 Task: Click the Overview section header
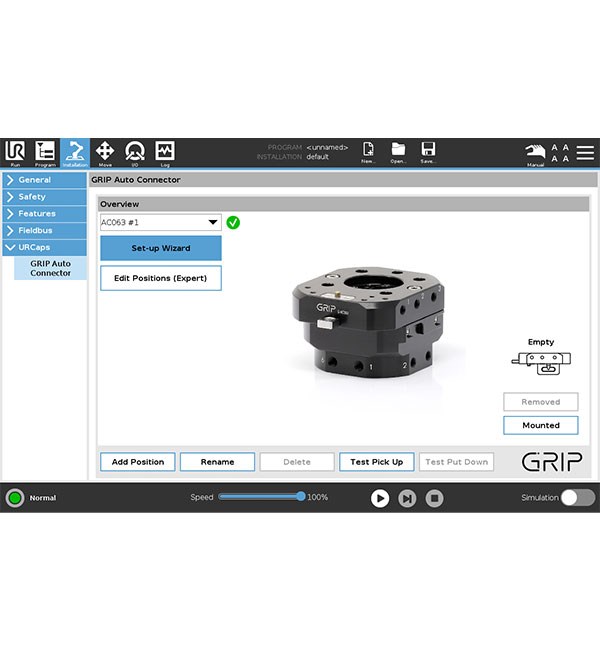[x=343, y=204]
